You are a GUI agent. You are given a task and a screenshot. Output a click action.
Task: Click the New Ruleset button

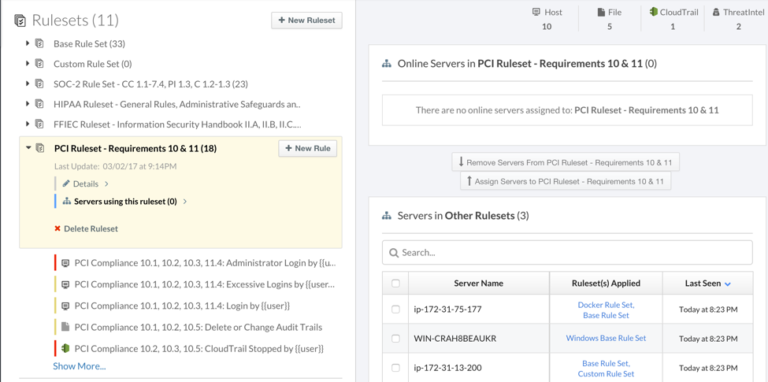tap(307, 21)
